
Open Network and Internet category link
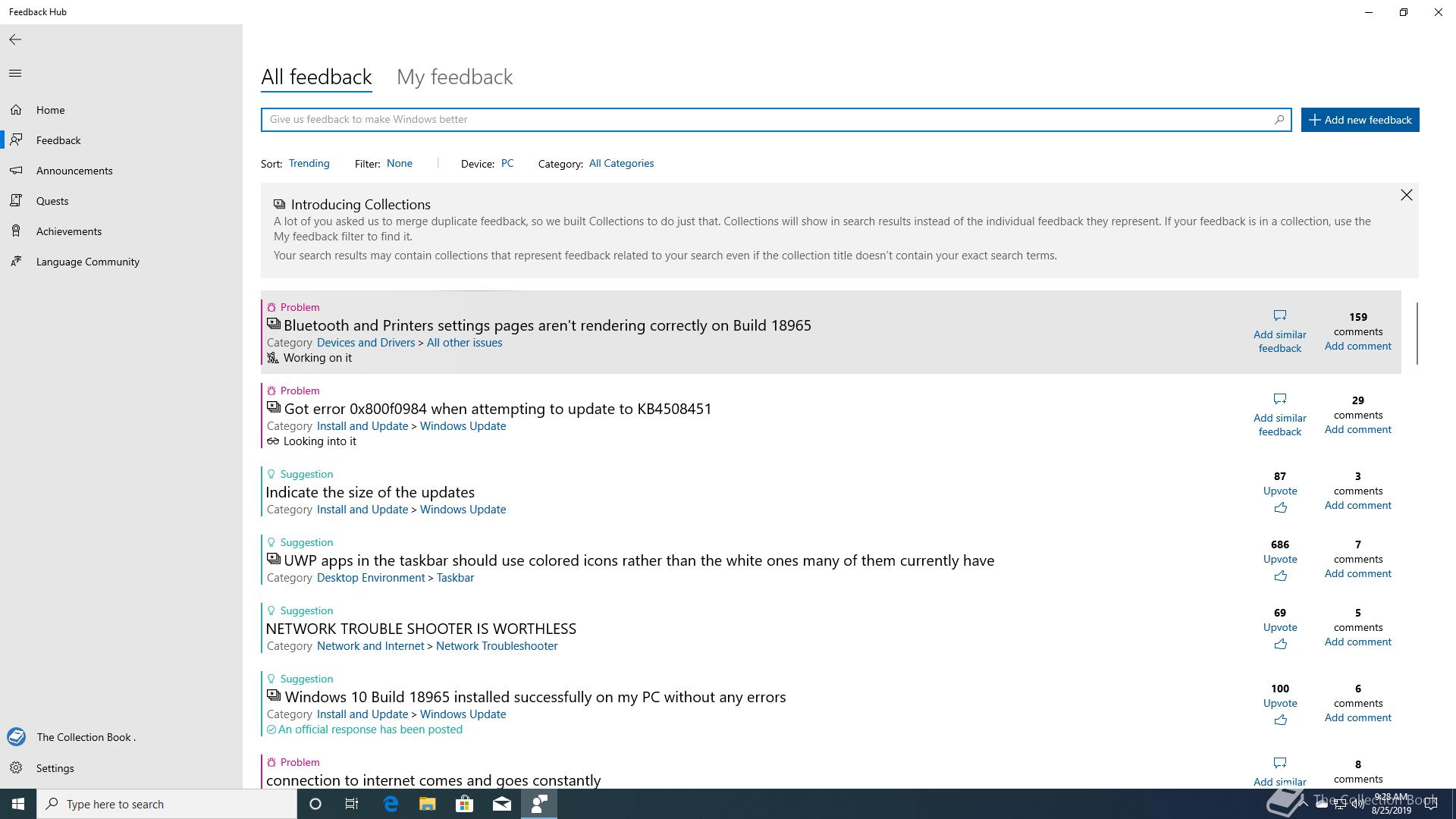(370, 646)
